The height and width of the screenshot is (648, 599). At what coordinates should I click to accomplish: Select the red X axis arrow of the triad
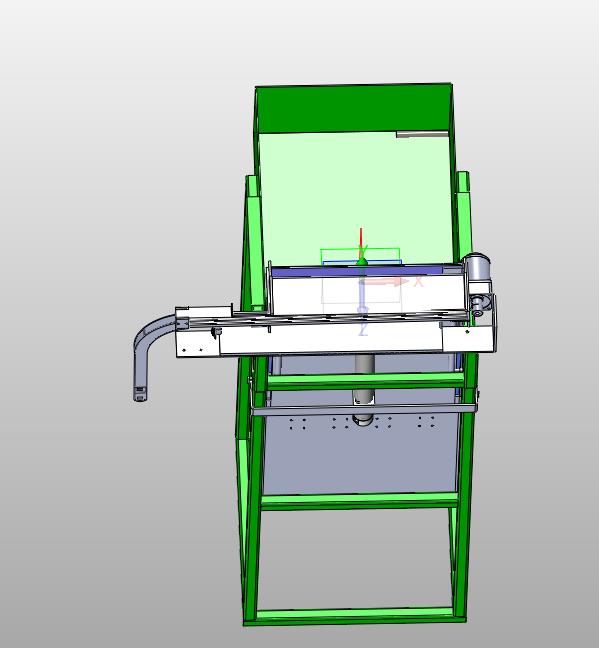(384, 282)
